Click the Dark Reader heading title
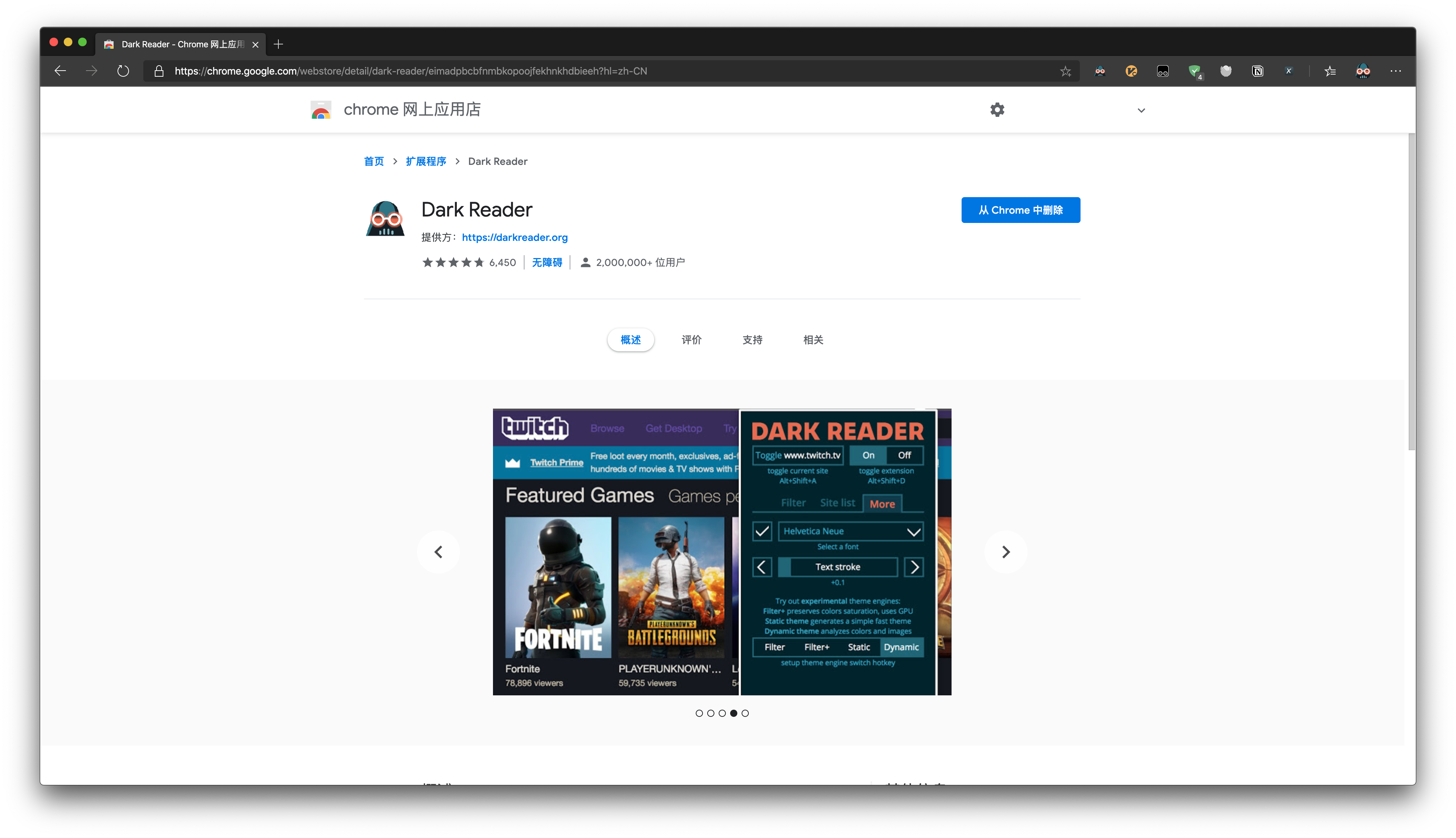1456x838 pixels. coord(476,209)
